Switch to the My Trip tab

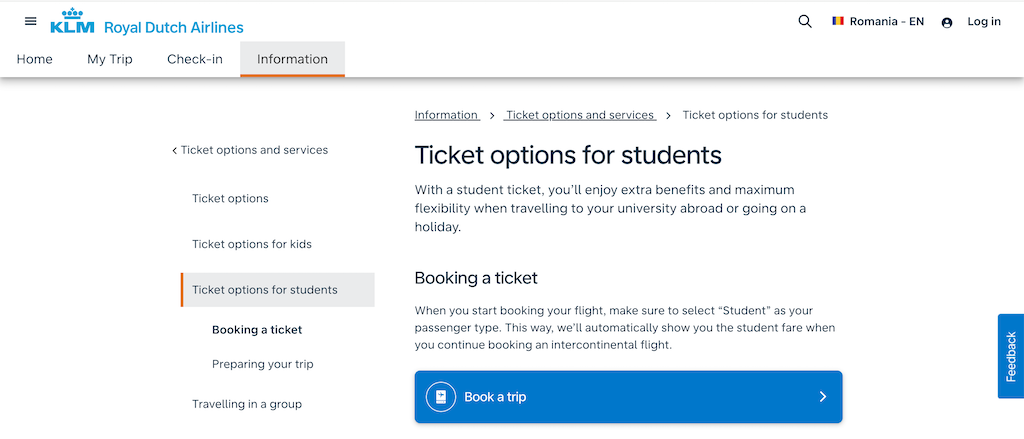pyautogui.click(x=110, y=59)
